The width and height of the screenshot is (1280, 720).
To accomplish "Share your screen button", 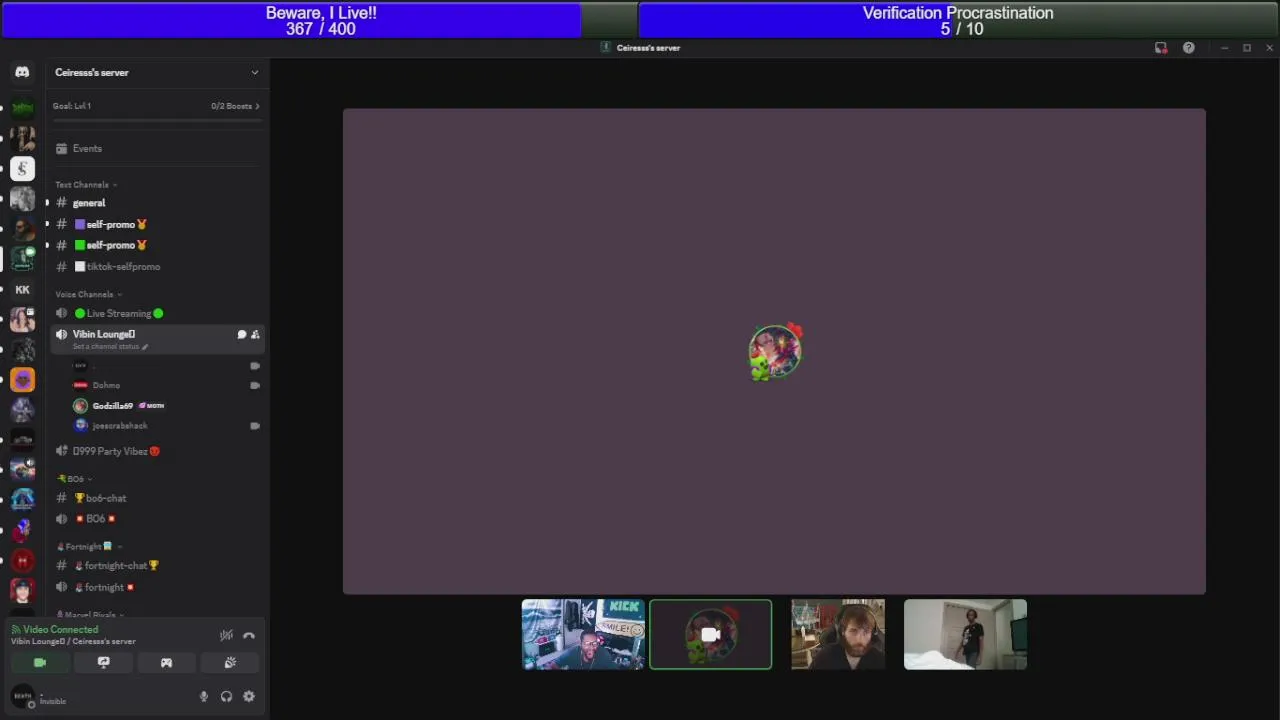I will (103, 663).
